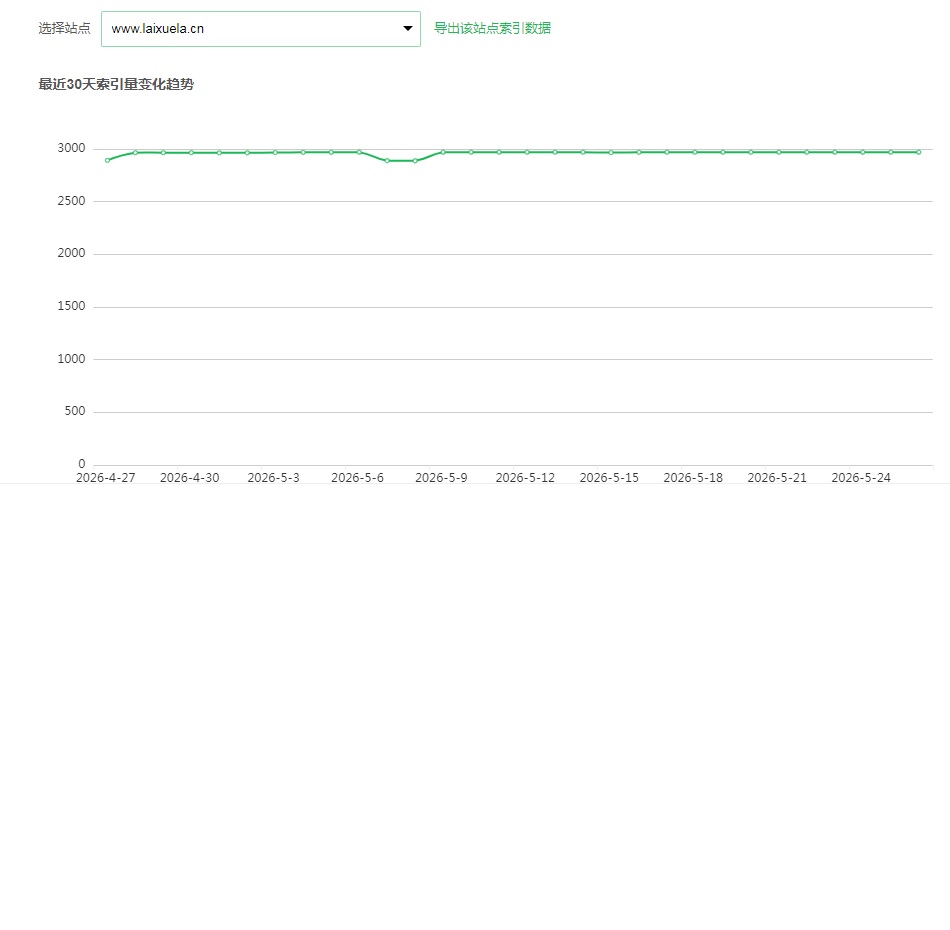950x930 pixels.
Task: Click the 2026-4-27 x-axis date label
Action: coord(105,477)
